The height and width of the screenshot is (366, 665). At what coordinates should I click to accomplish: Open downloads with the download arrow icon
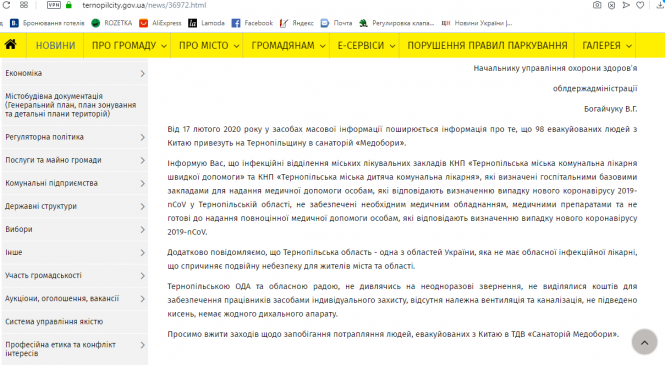(660, 5)
